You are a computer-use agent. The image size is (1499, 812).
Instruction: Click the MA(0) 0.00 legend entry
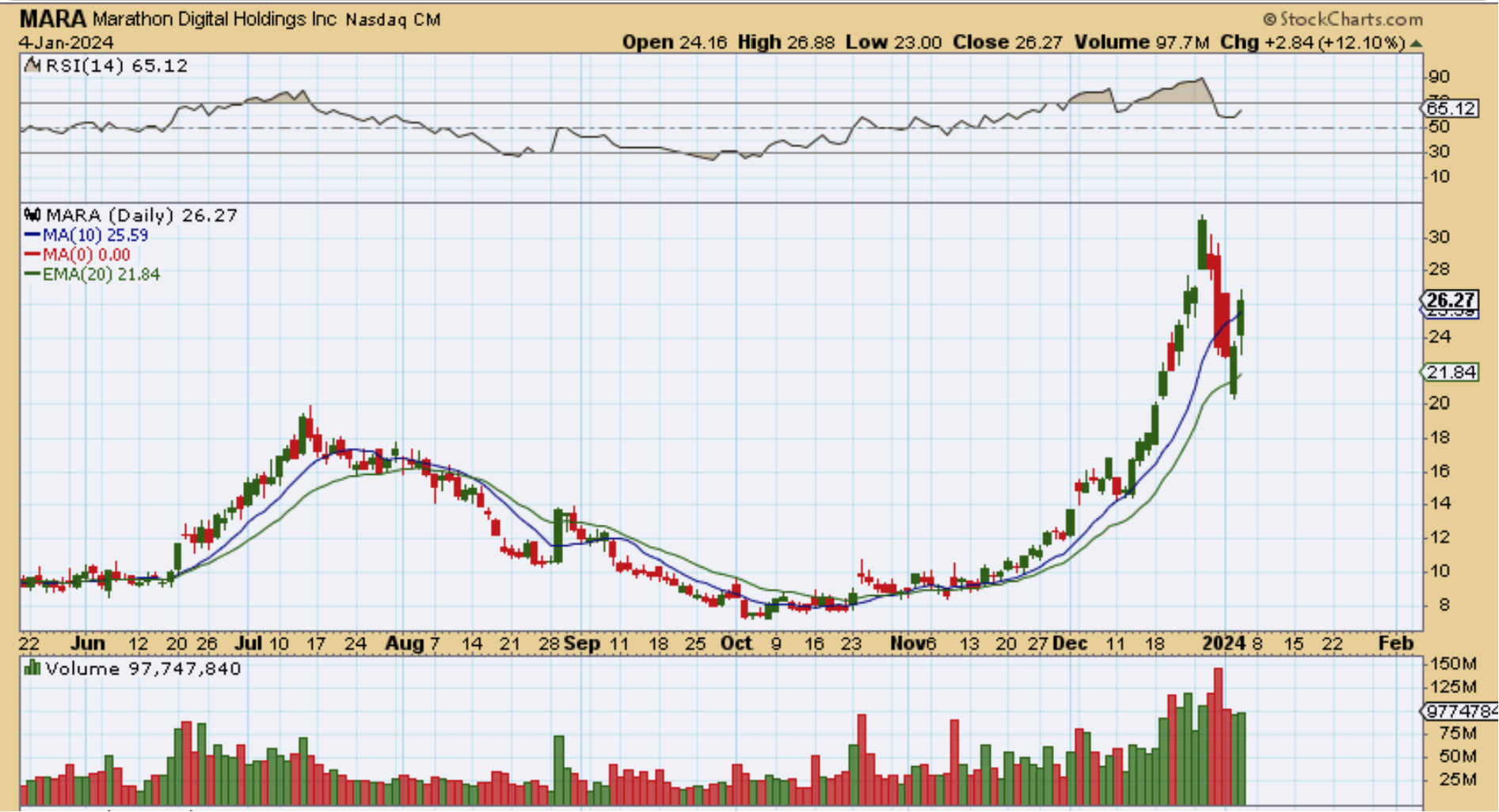click(86, 255)
